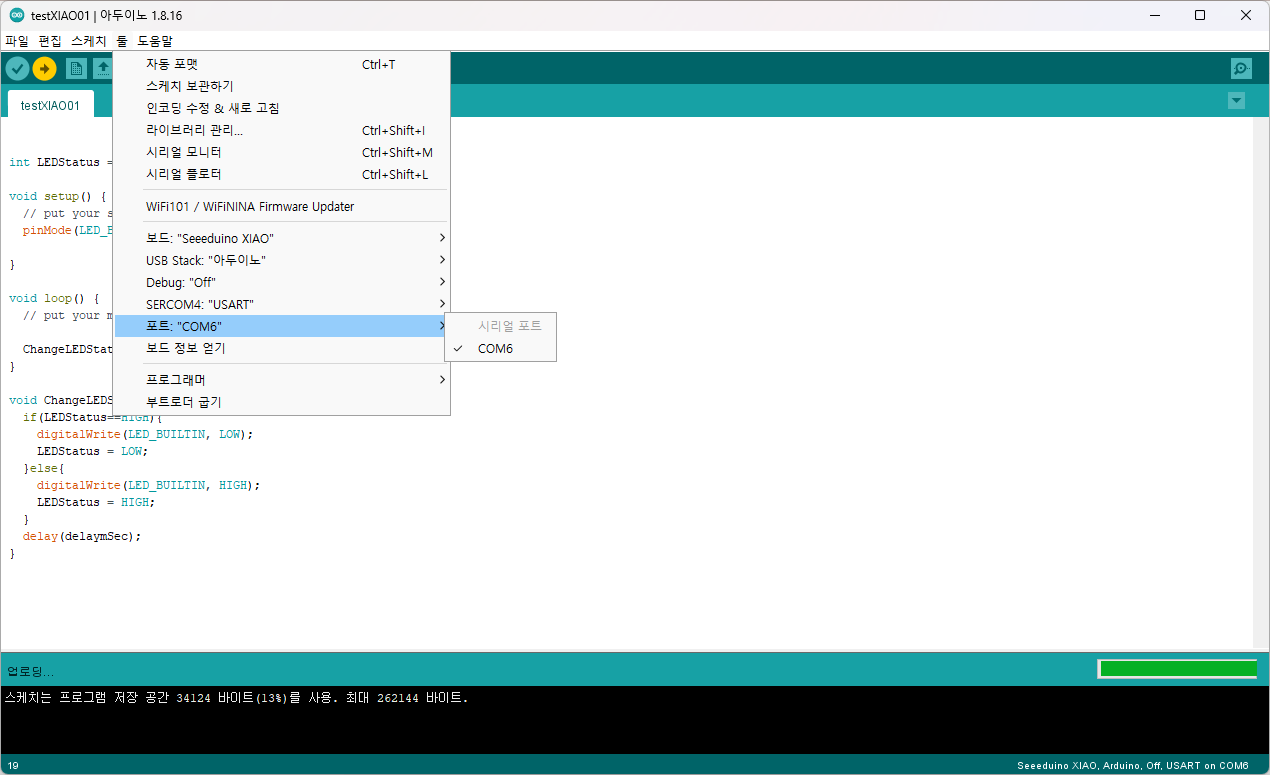
Task: Open the Serial Monitor magnifier icon
Action: tap(1241, 69)
